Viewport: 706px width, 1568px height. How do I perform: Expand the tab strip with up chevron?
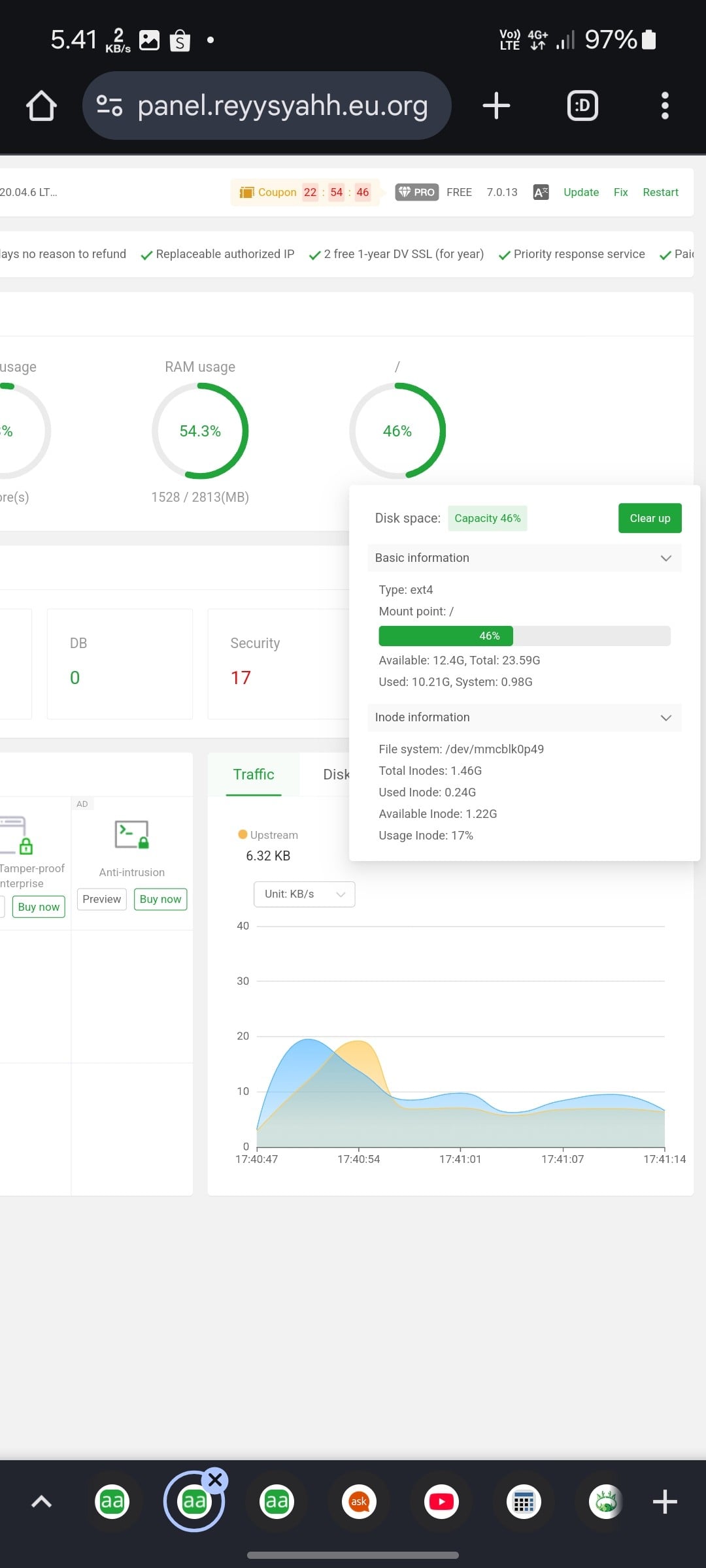41,1502
